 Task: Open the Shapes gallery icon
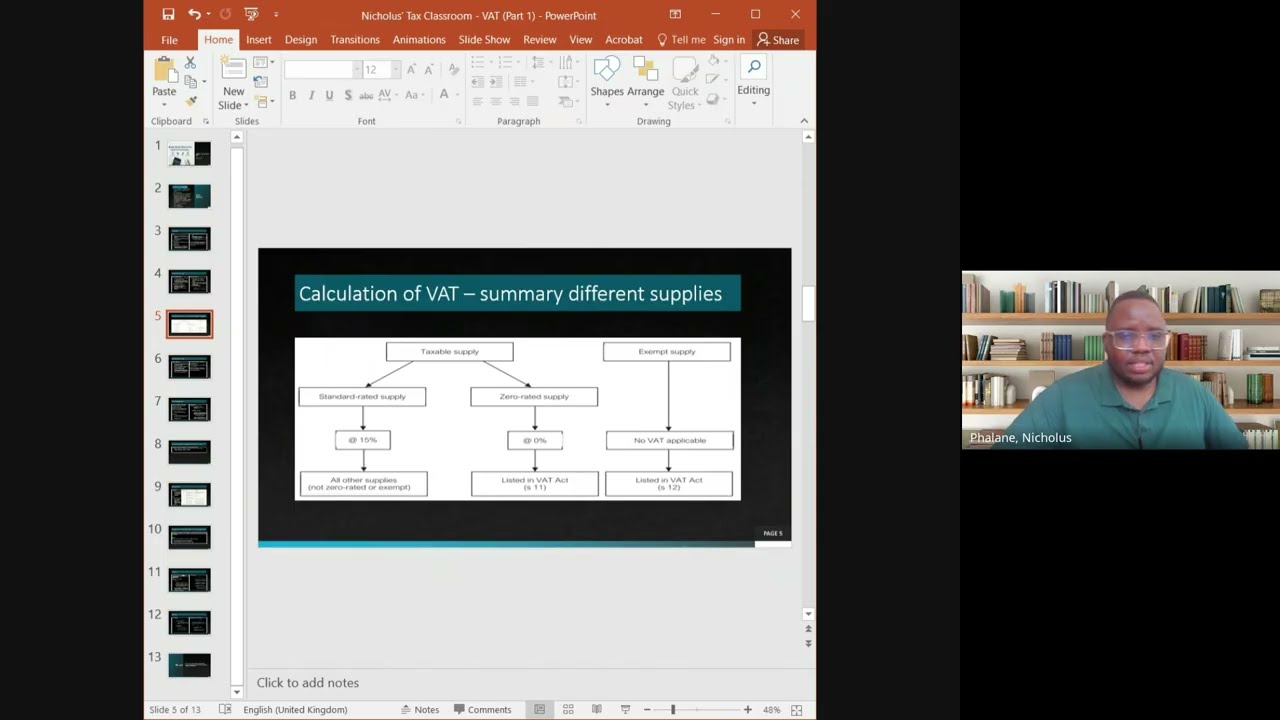tap(607, 70)
